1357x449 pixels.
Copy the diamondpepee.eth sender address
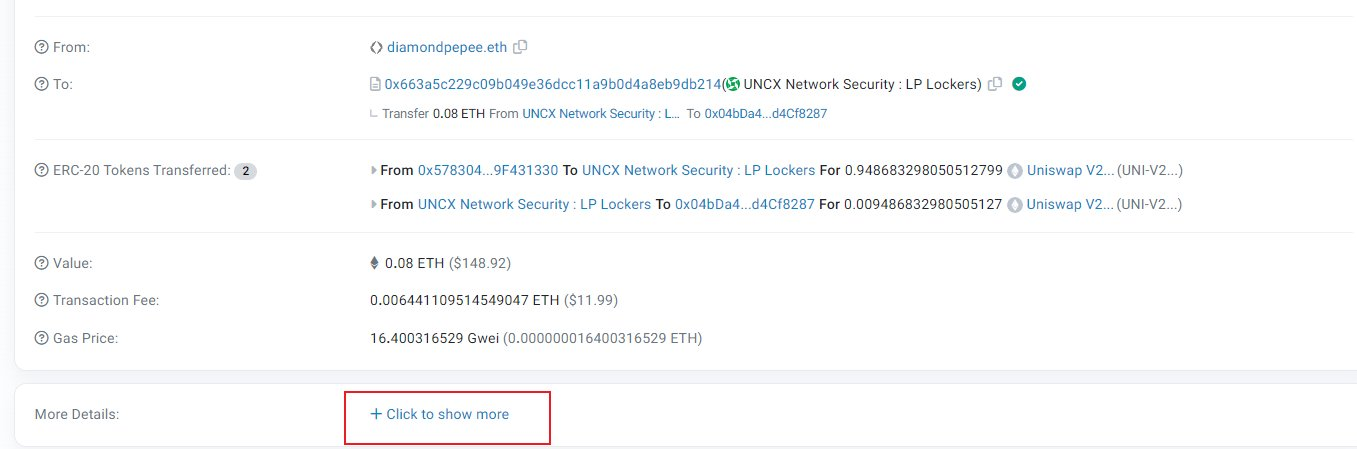click(520, 47)
